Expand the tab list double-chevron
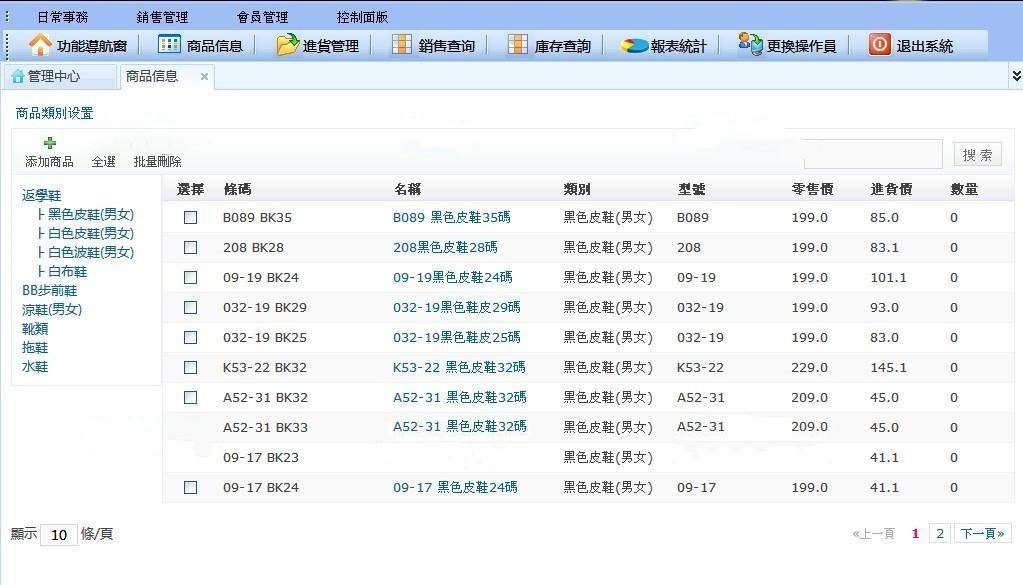 click(1016, 76)
